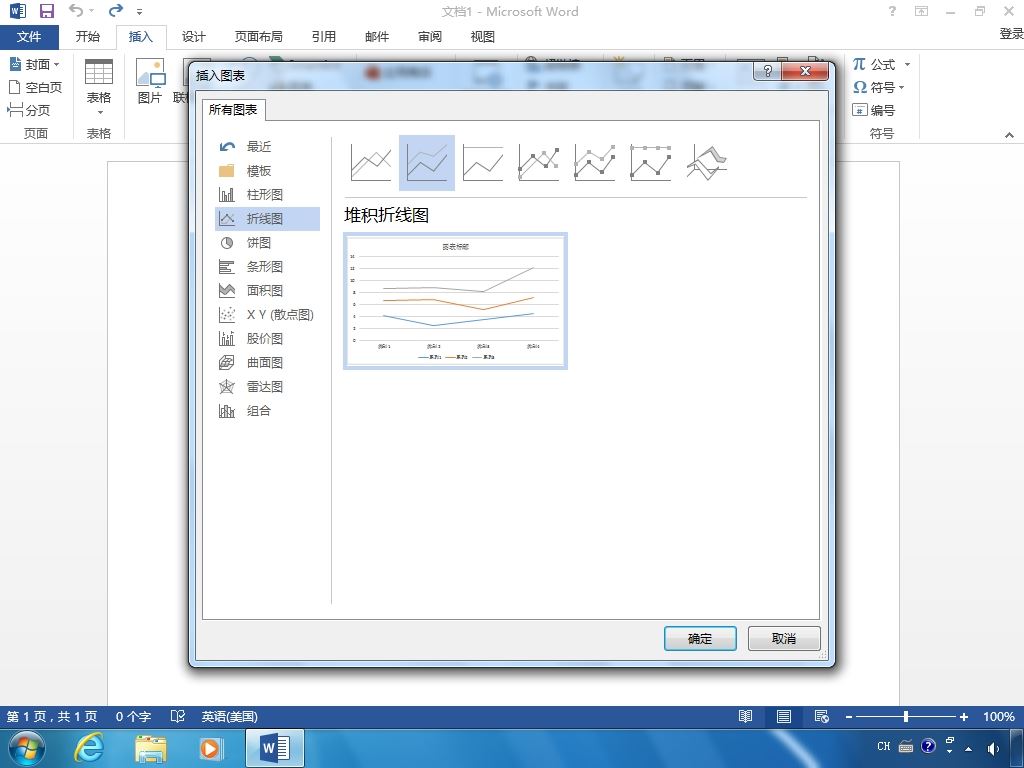Insert a 空白页 blank page

(35, 87)
